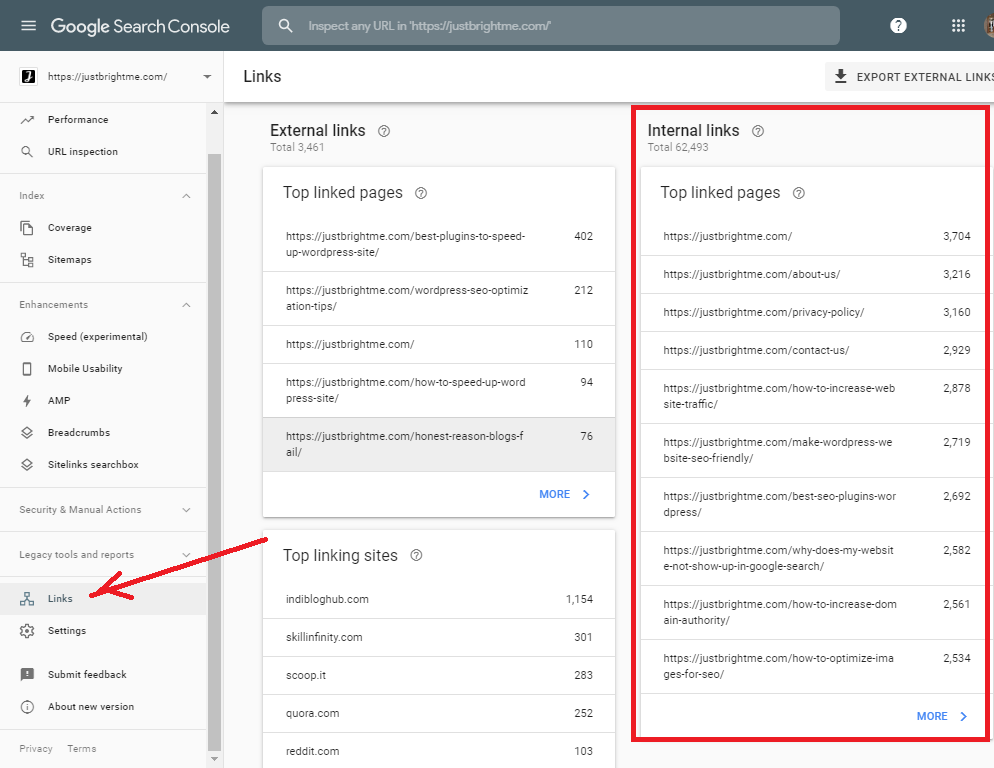Select skillinfinity.com linking site row
The width and height of the screenshot is (994, 768).
coord(439,637)
